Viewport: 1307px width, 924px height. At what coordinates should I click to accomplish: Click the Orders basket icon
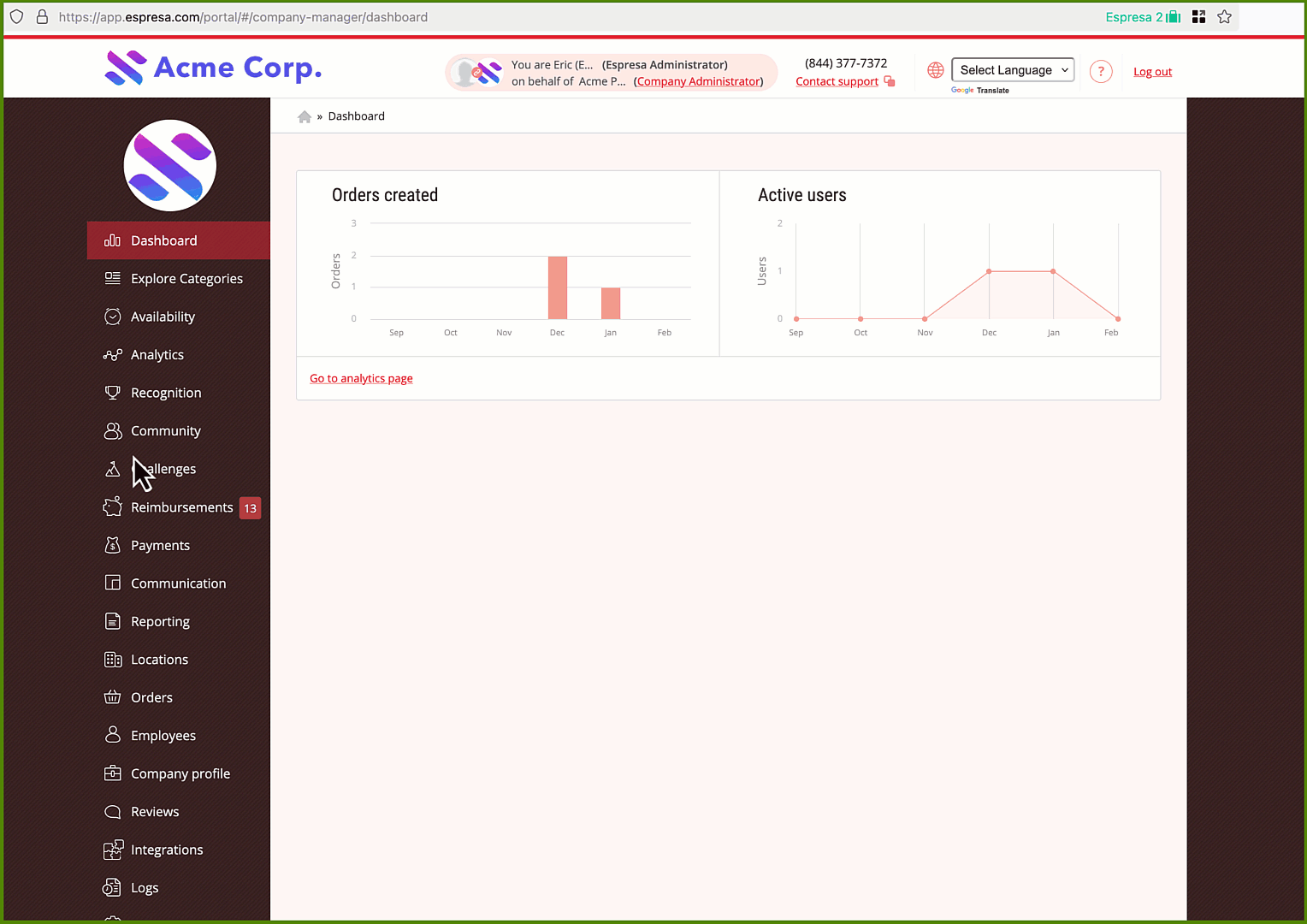click(112, 697)
